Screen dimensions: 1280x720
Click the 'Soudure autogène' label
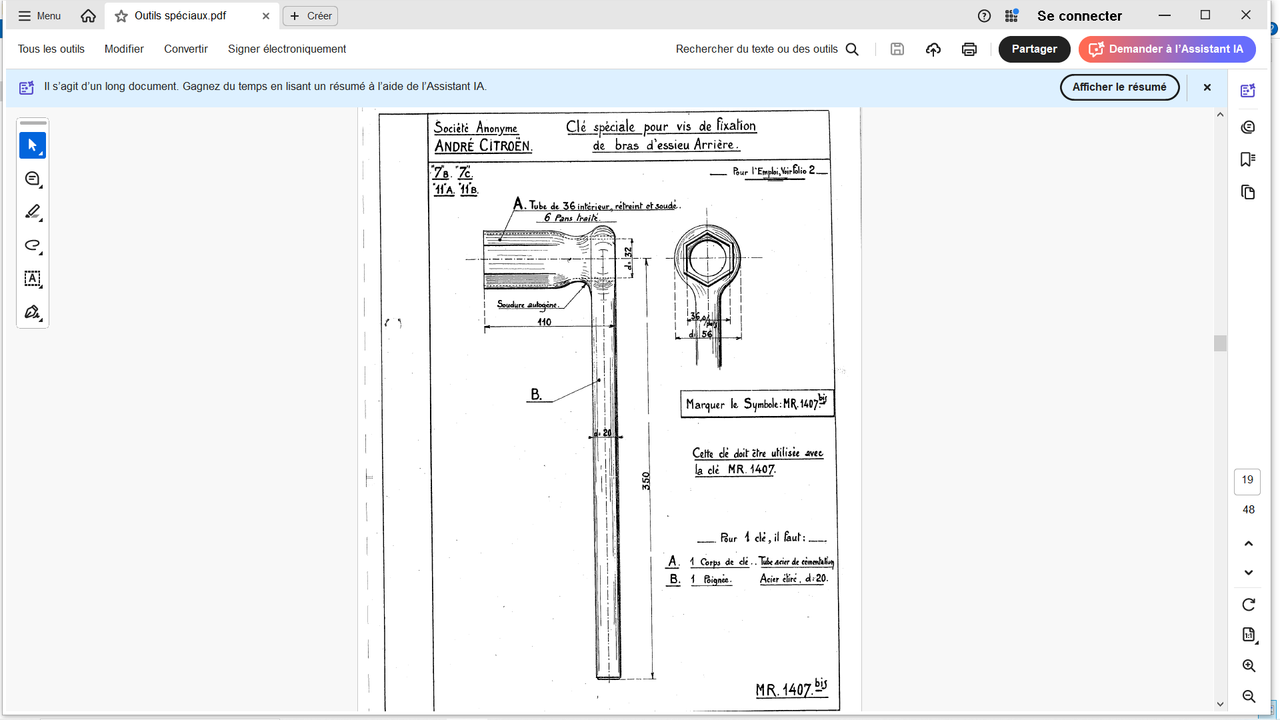(529, 304)
